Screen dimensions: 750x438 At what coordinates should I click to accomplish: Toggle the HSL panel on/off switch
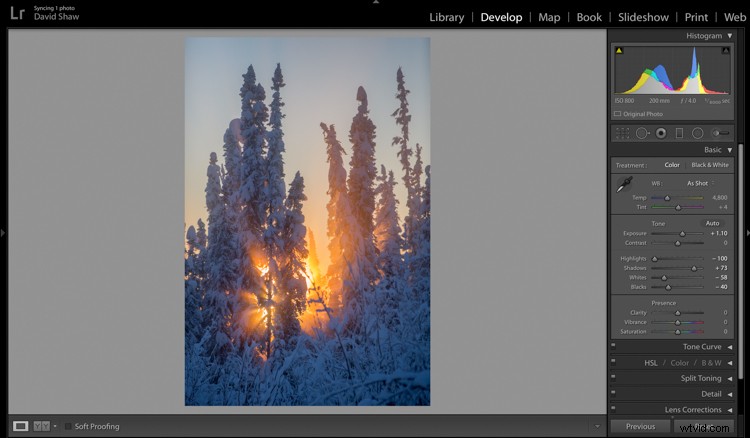(x=613, y=361)
